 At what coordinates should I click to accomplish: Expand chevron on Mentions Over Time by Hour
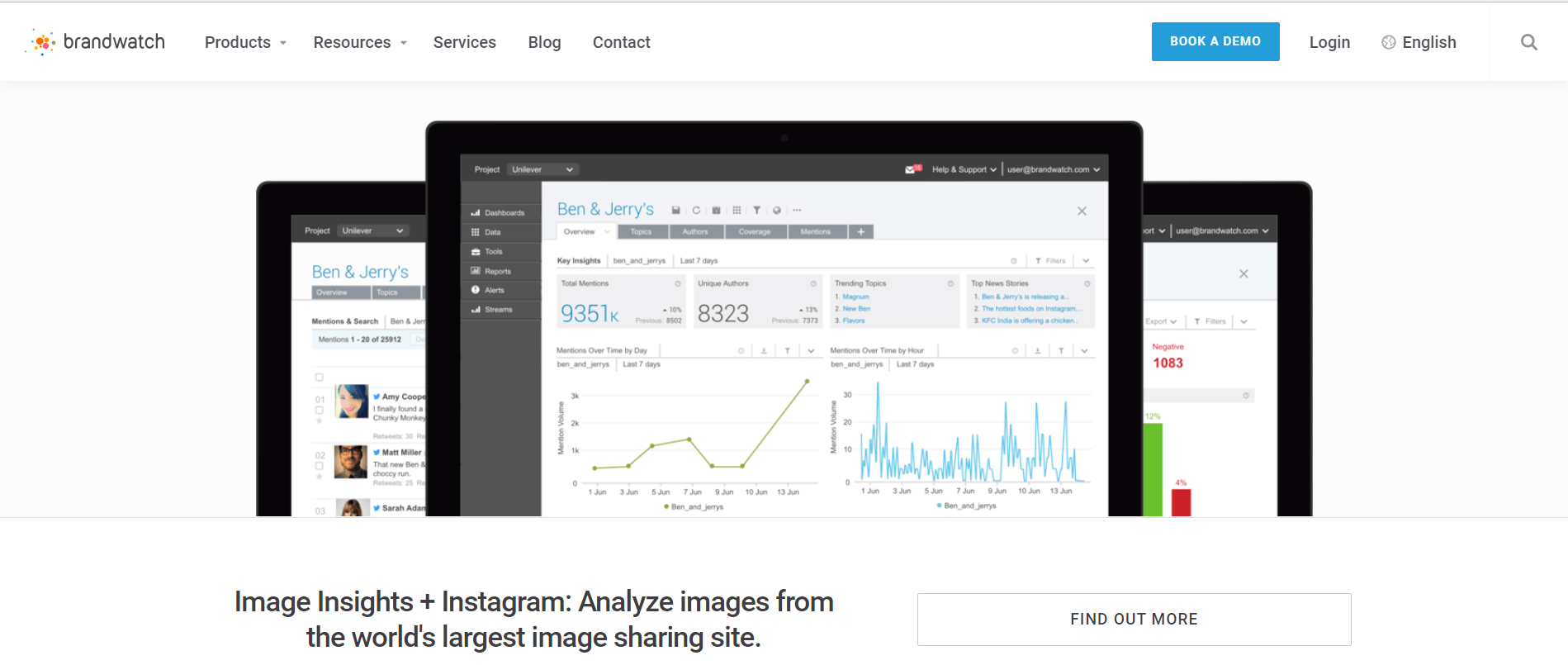[x=1084, y=351]
